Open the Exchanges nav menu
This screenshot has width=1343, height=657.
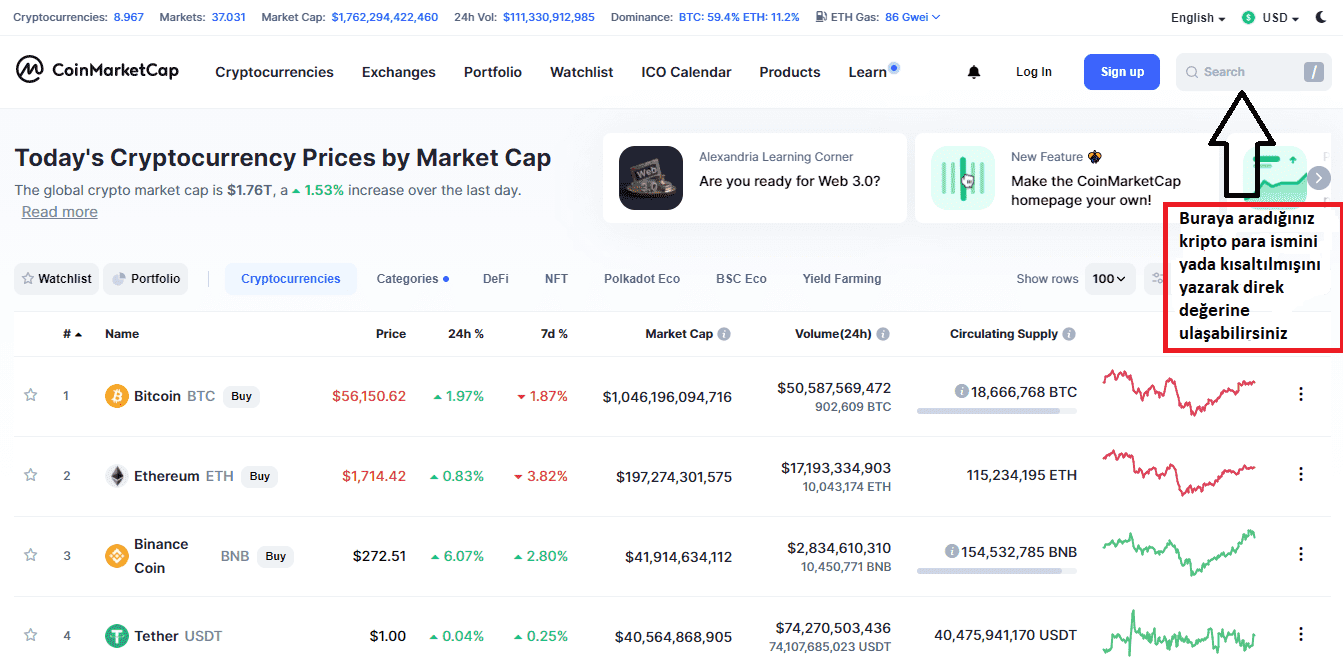point(399,72)
